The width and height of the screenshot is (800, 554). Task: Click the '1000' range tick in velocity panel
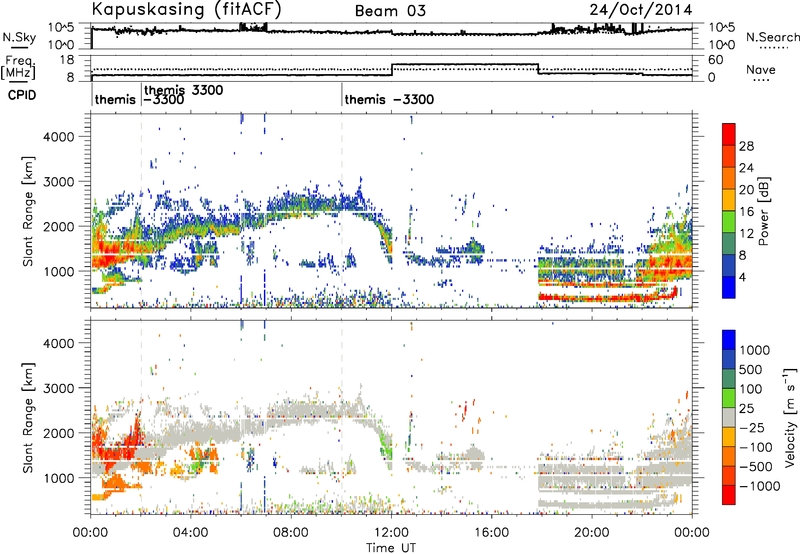tap(59, 477)
